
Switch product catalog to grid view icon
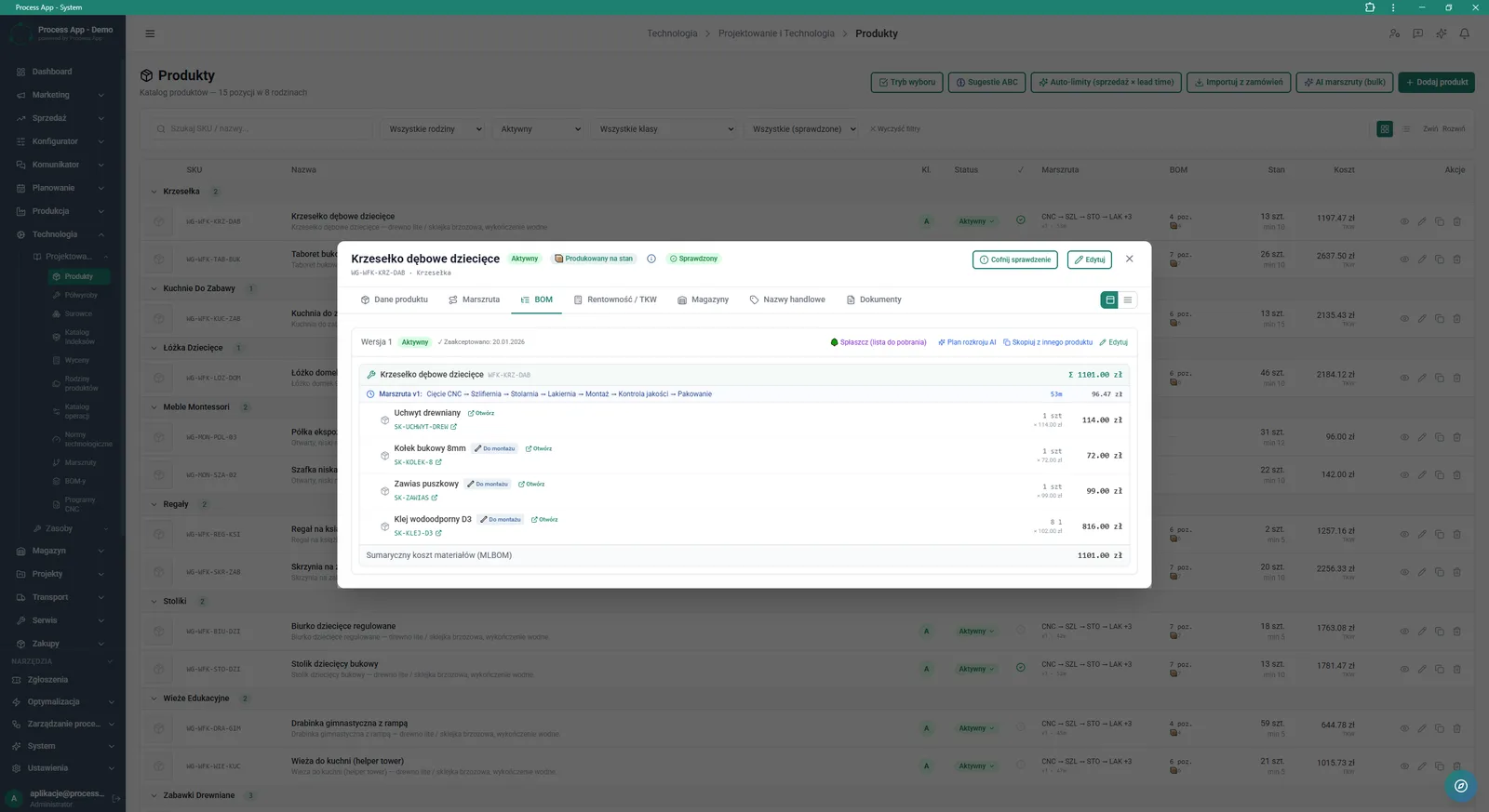point(1385,129)
